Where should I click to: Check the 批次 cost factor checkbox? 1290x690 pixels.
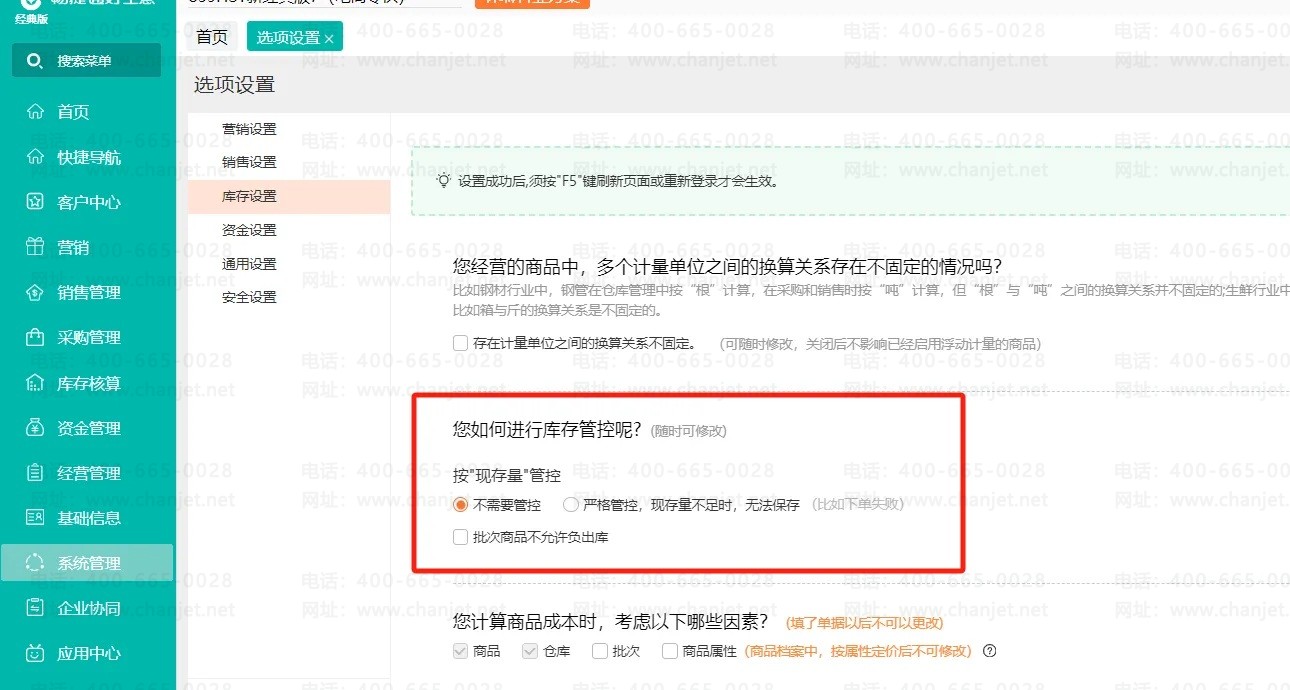tap(600, 651)
